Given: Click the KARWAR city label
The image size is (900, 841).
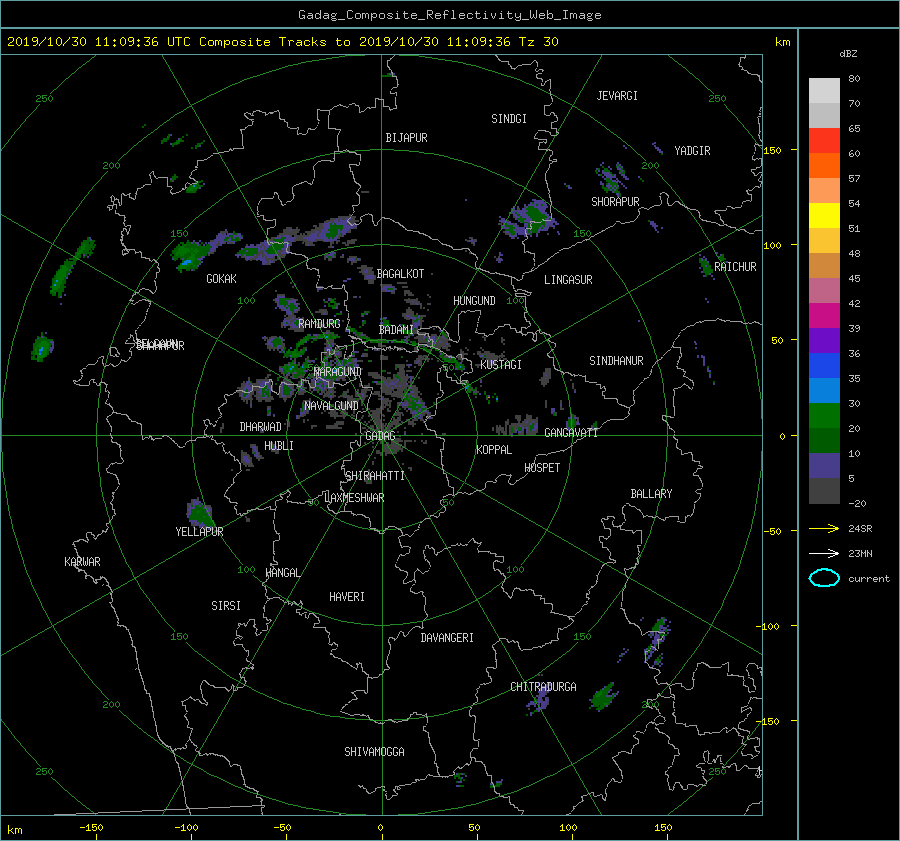Looking at the screenshot, I should (82, 562).
